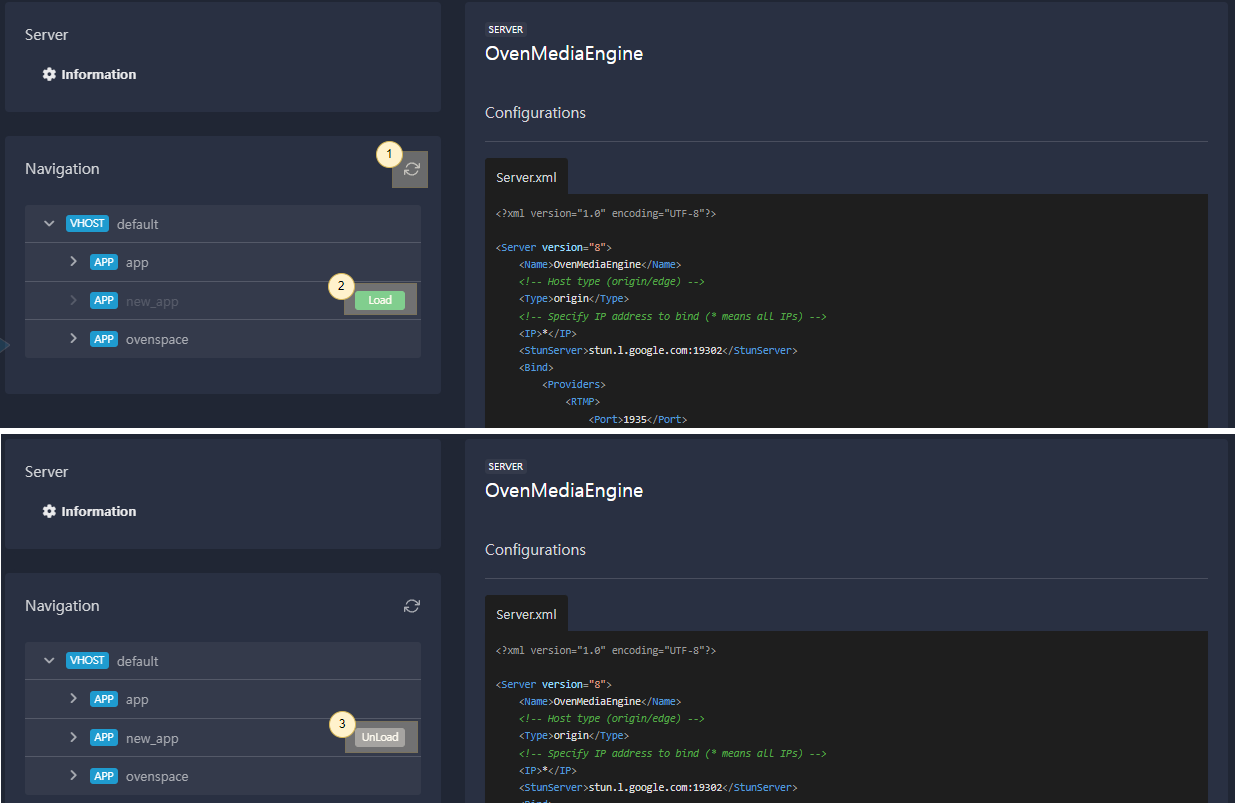Click 'Configurations' heading in lower screenshot
This screenshot has width=1235, height=803.
[535, 550]
